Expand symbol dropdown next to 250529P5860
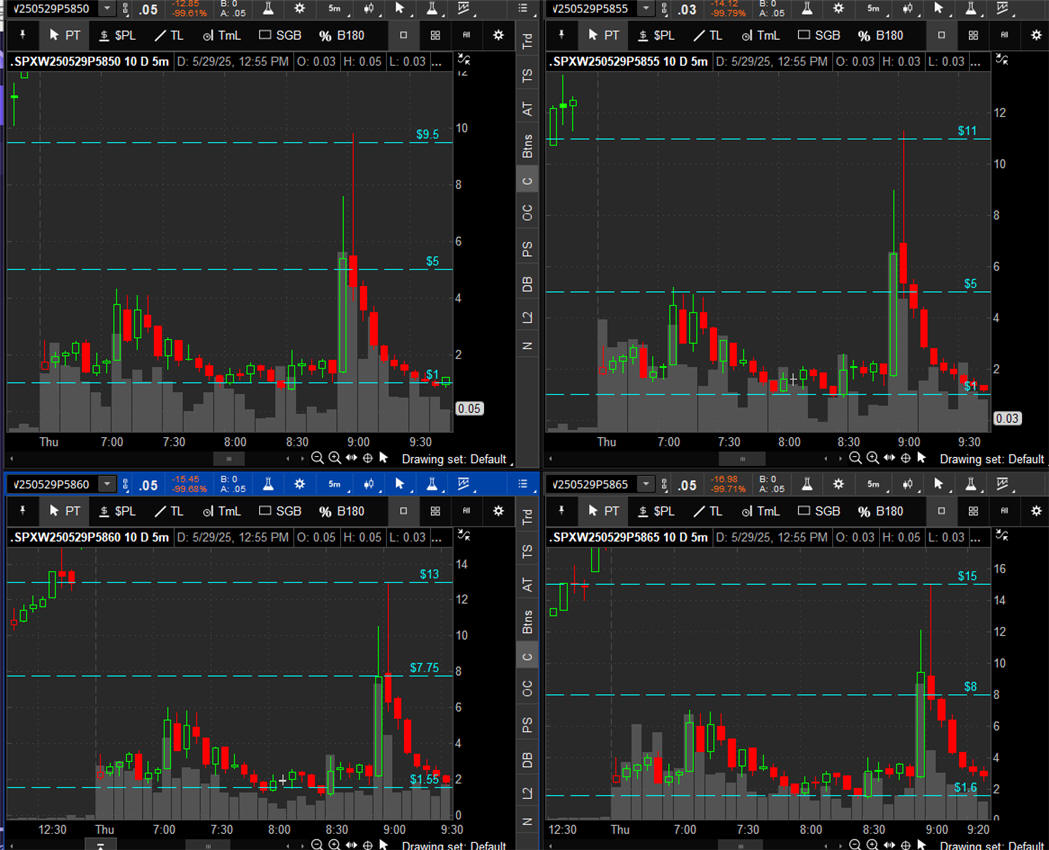The height and width of the screenshot is (850, 1049). 107,484
